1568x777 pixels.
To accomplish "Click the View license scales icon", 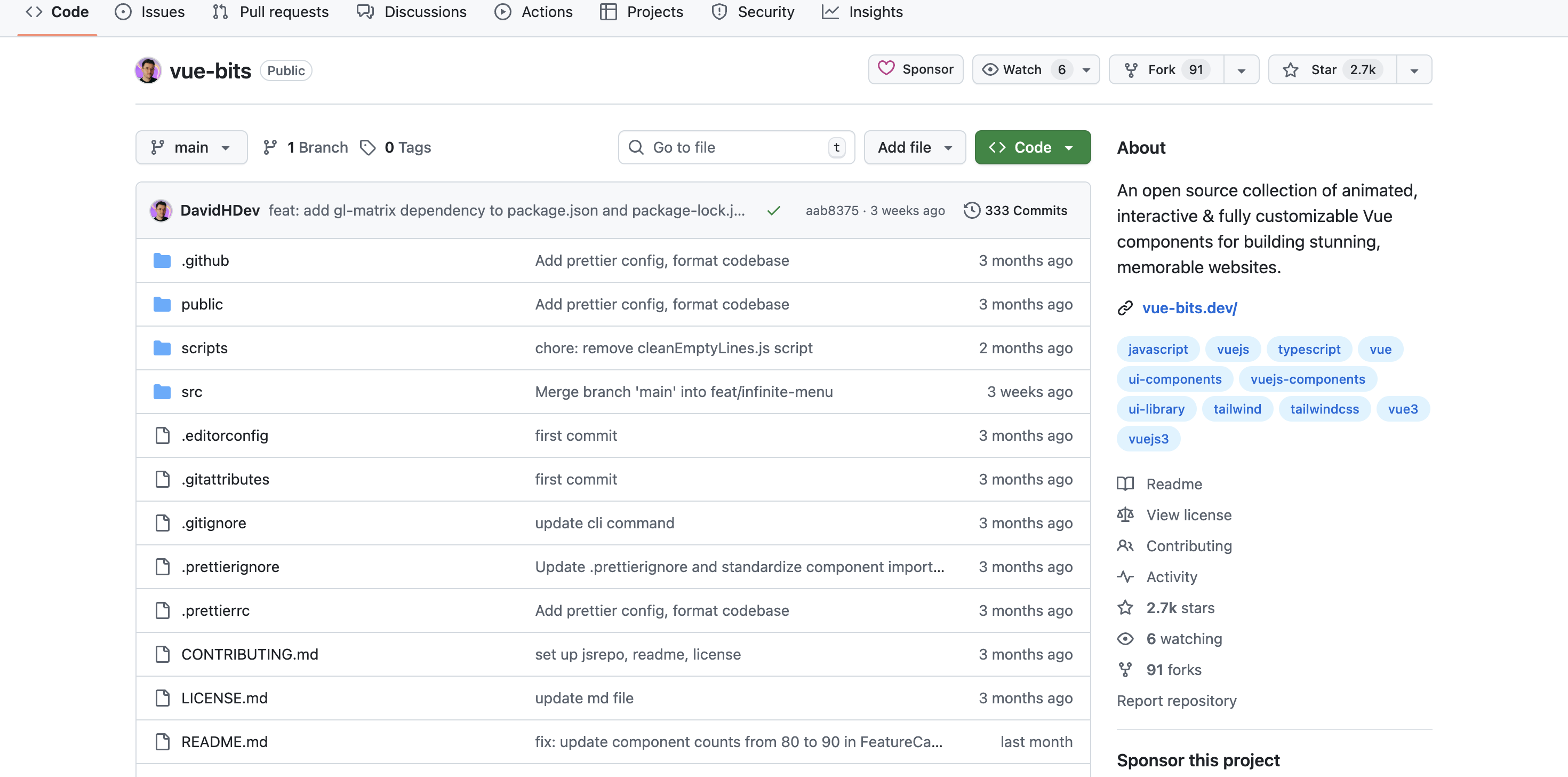I will [x=1125, y=515].
